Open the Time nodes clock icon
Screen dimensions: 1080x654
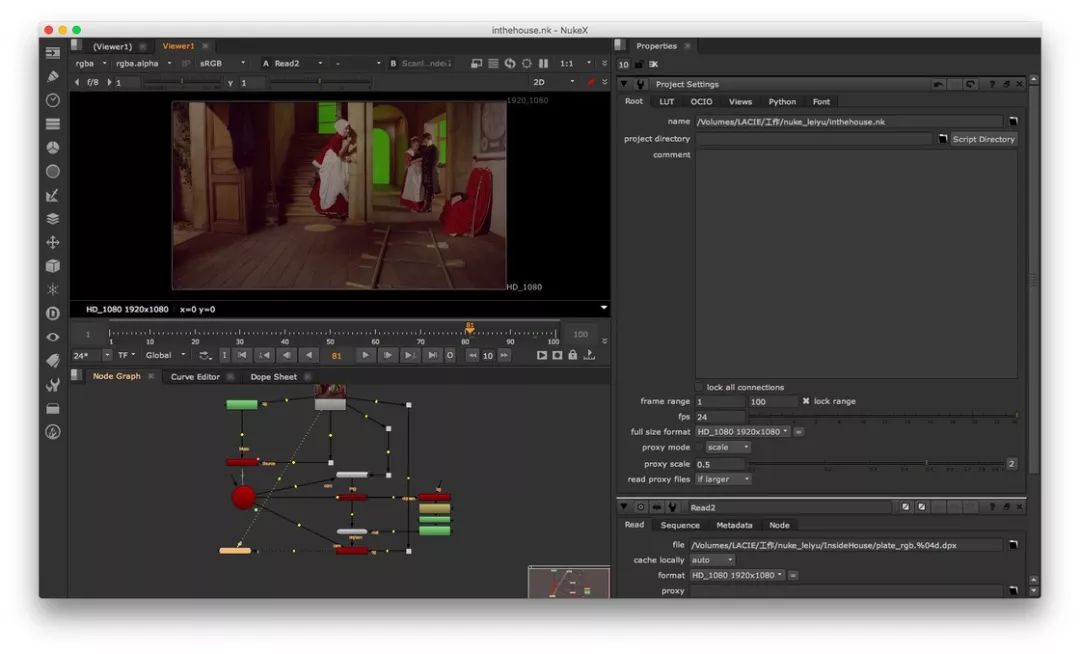click(x=53, y=100)
